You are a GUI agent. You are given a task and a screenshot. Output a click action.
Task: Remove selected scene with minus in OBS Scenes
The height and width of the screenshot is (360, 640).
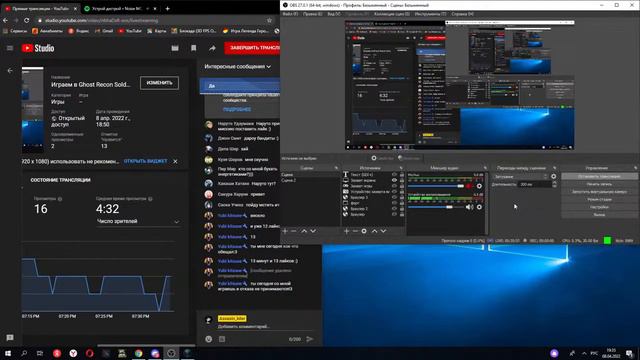coord(293,231)
